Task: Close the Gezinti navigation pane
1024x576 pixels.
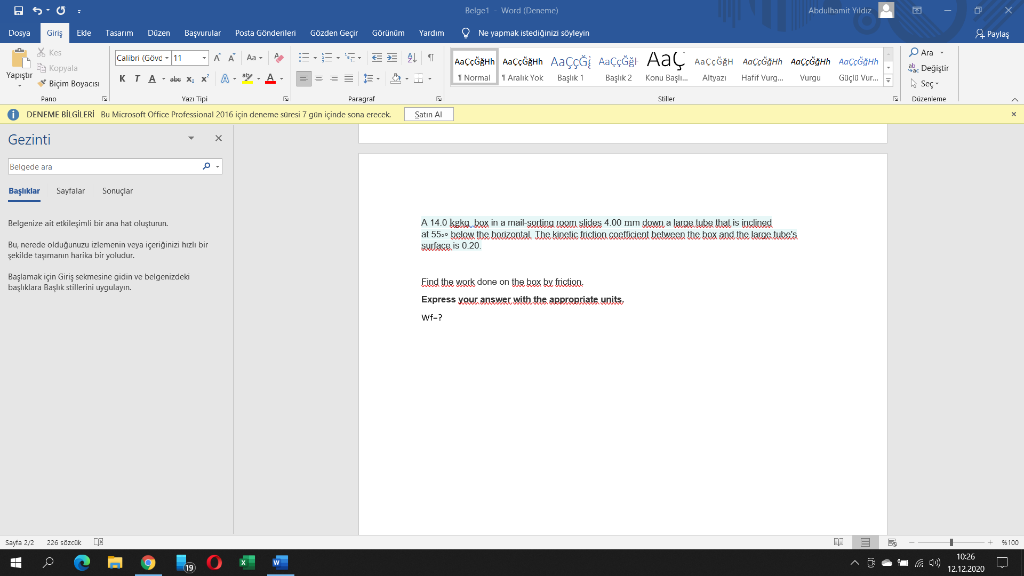Action: pyautogui.click(x=218, y=138)
